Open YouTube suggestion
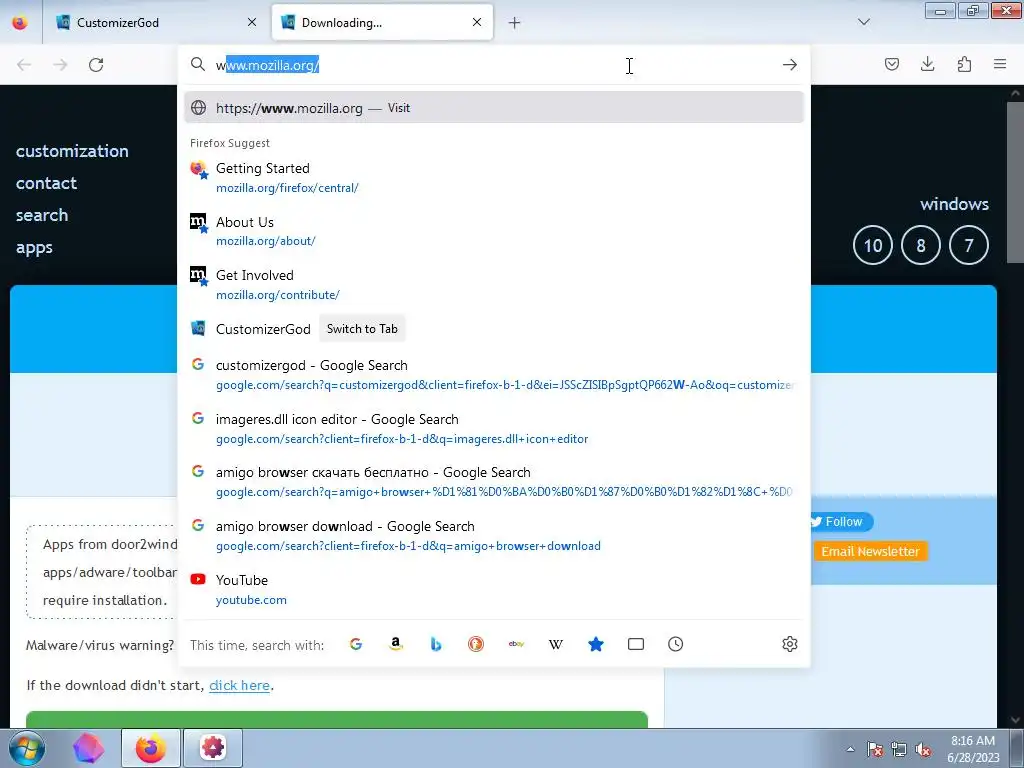Viewport: 1024px width, 768px height. point(494,589)
